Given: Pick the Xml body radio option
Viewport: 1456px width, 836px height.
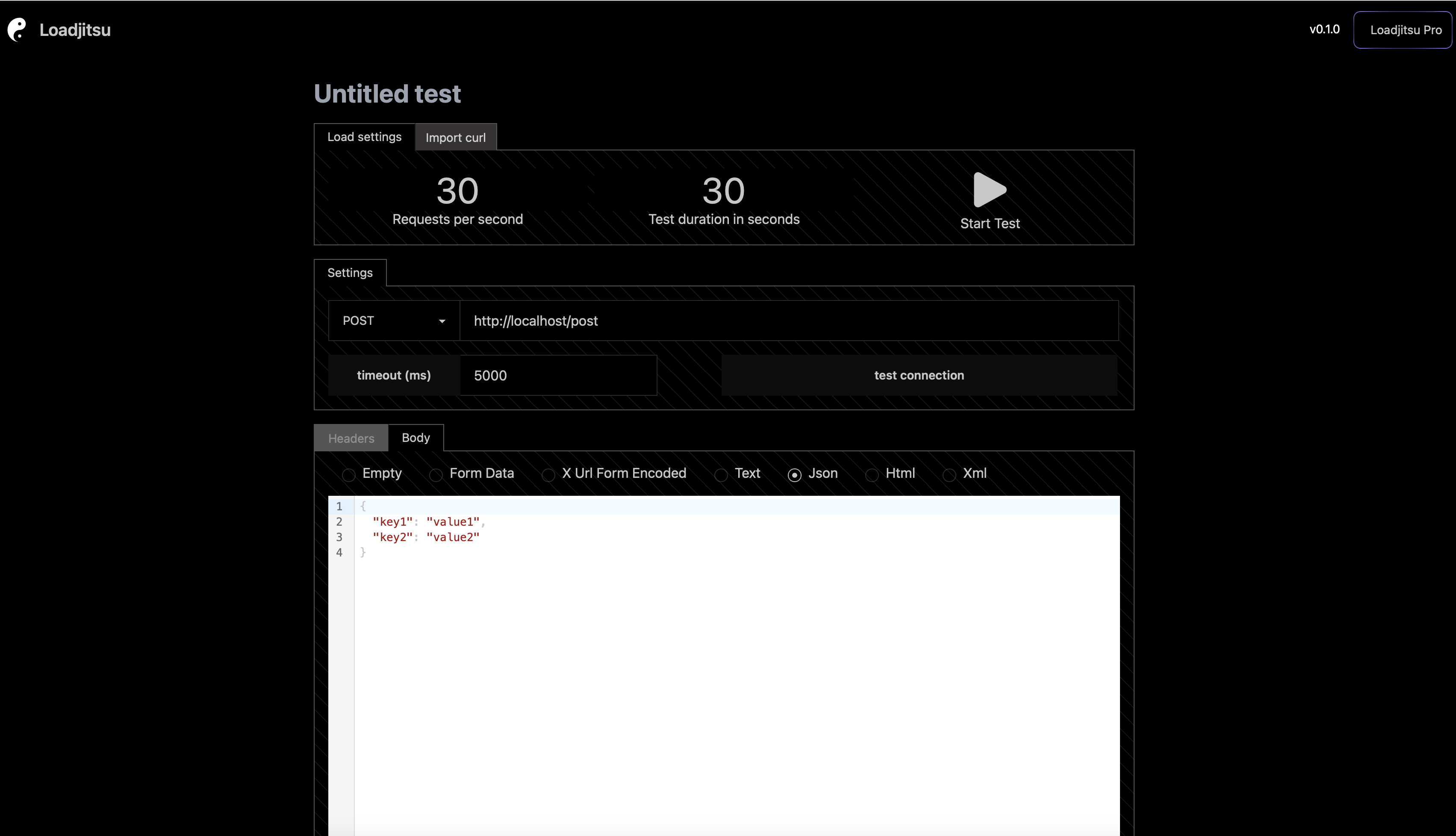Looking at the screenshot, I should coord(949,475).
